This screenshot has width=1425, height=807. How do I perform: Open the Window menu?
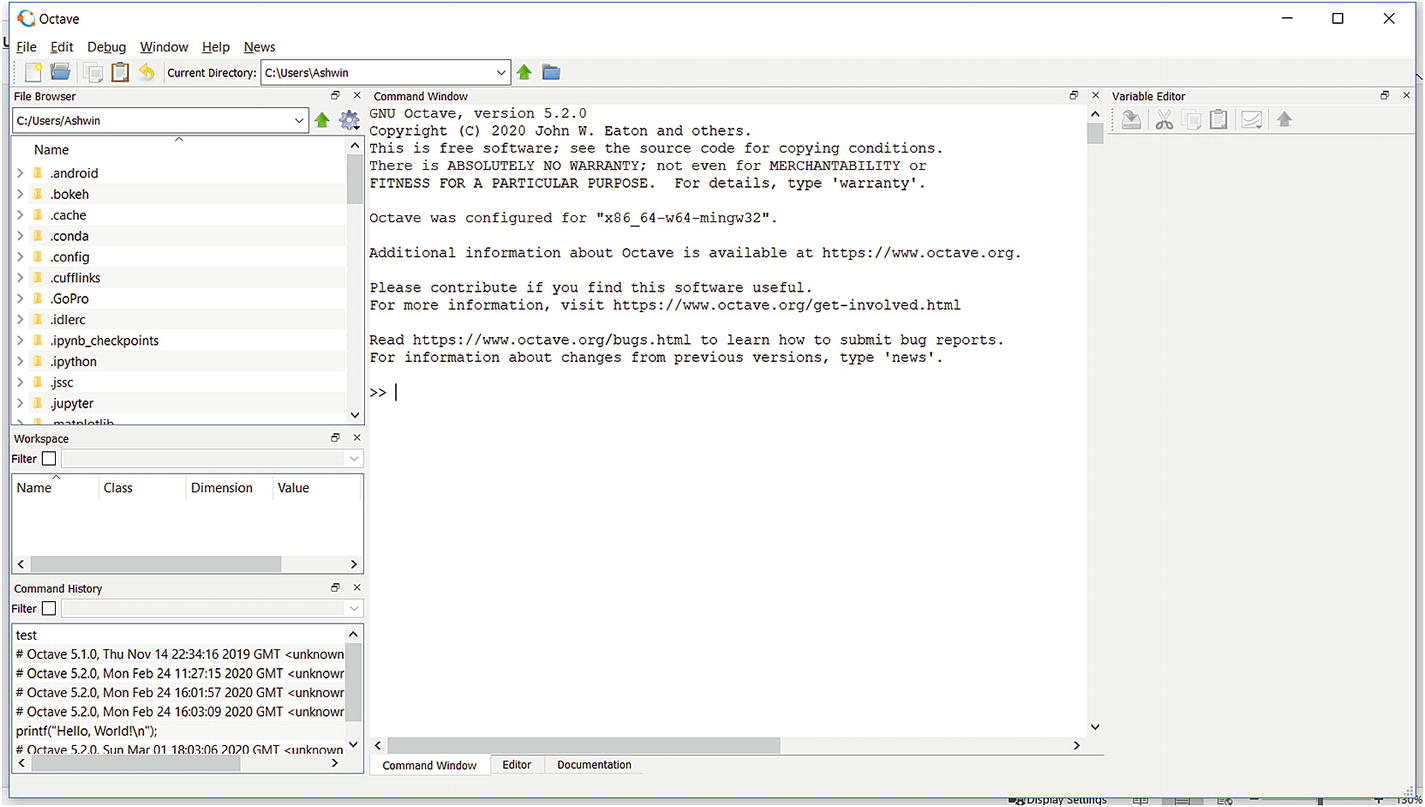tap(164, 47)
